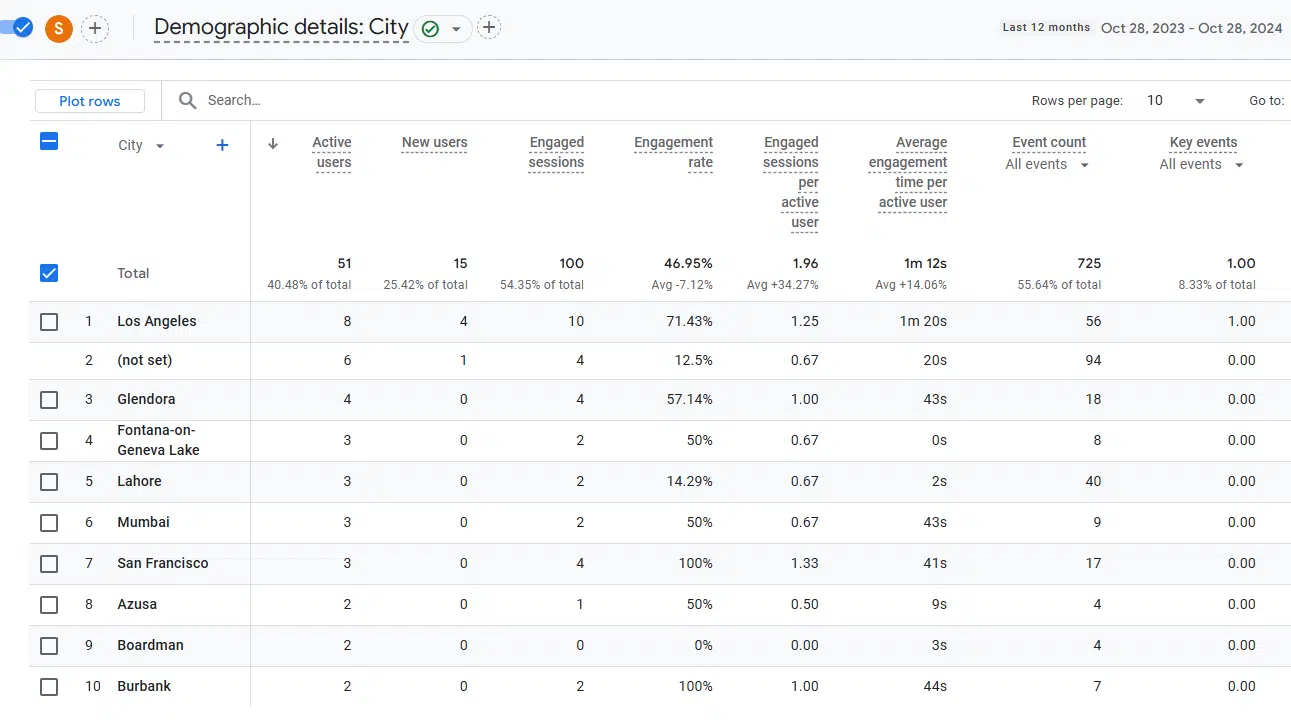Check the Los Angeles row checkbox
Viewport: 1291px width, 723px height.
[x=49, y=322]
